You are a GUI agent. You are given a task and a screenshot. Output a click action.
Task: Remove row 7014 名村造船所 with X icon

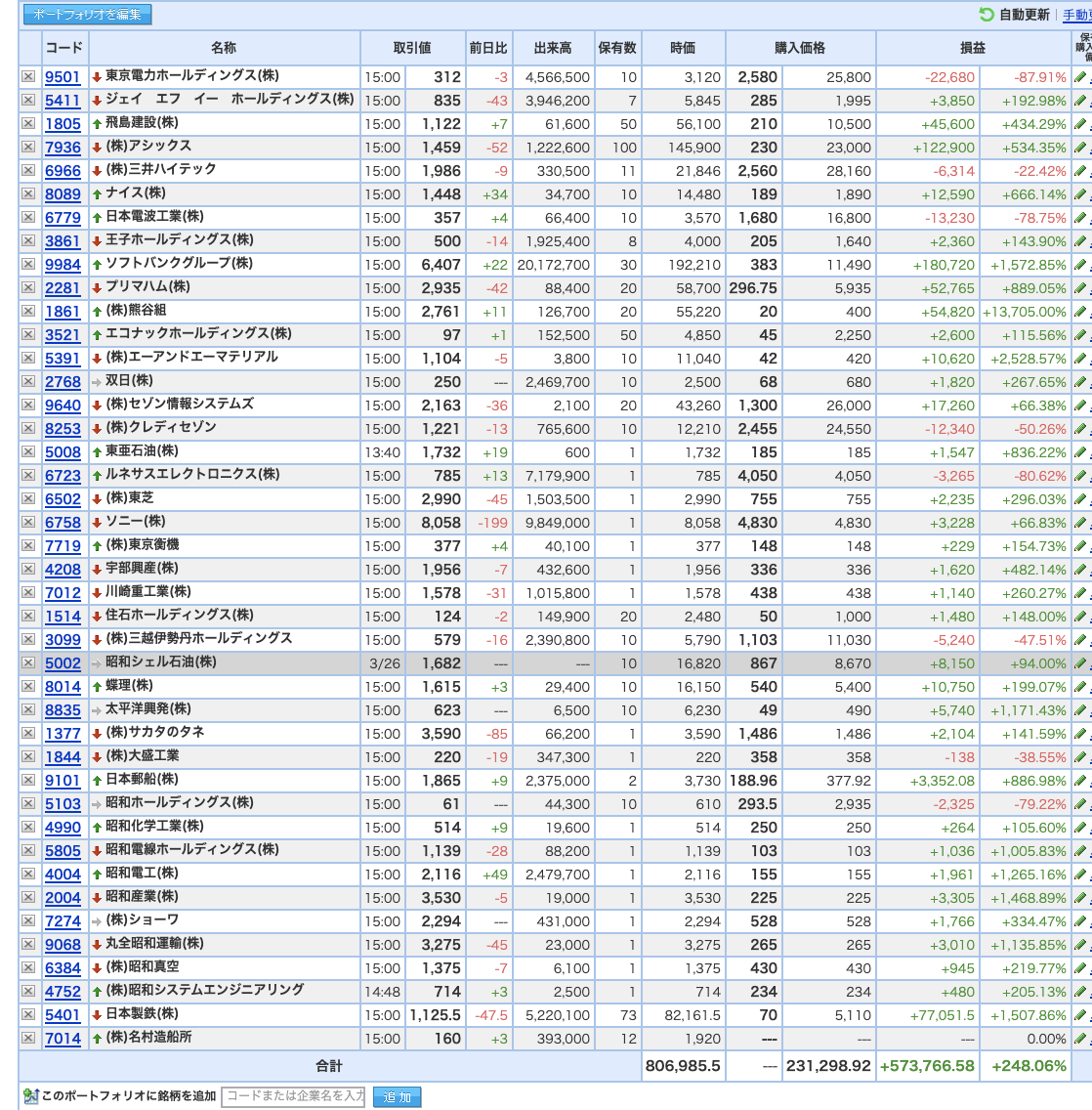pyautogui.click(x=28, y=1038)
